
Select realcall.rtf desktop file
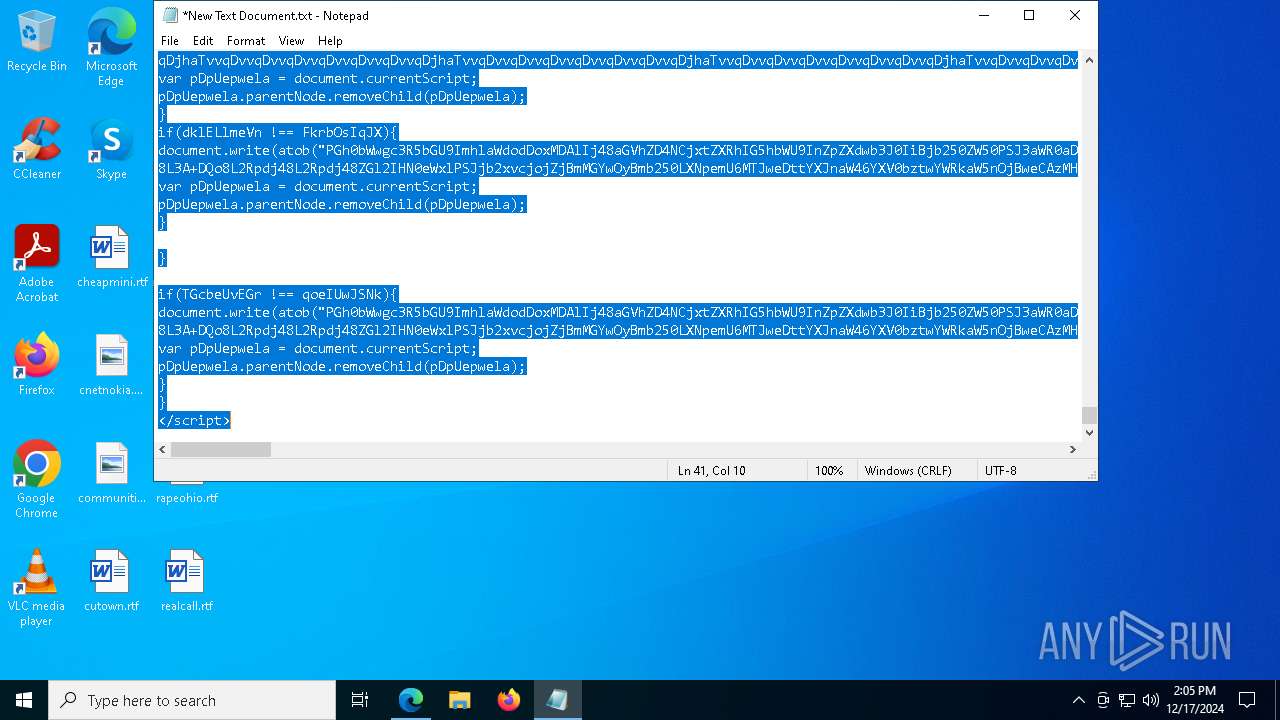point(186,580)
